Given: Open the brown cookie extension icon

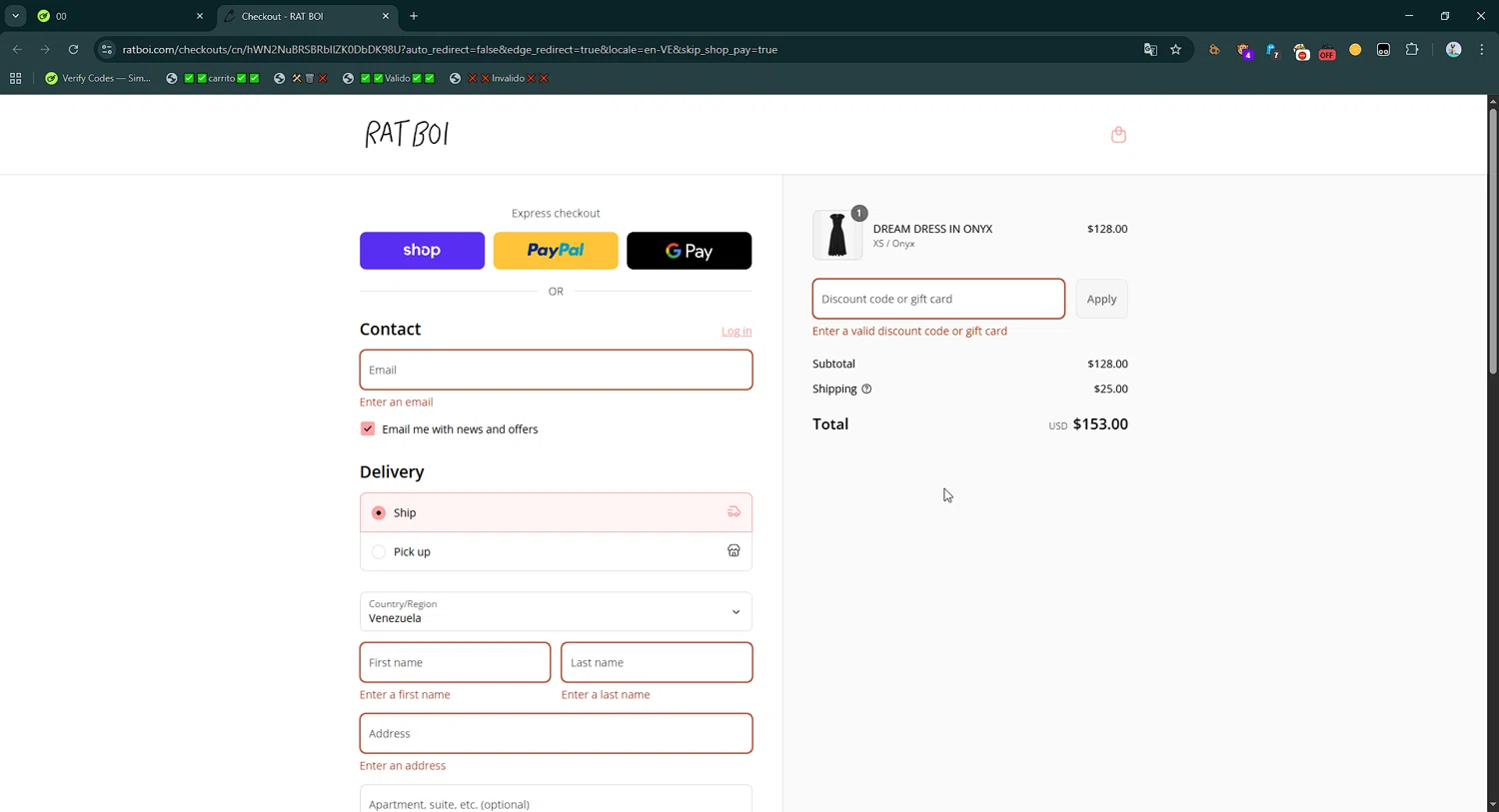Looking at the screenshot, I should [x=1214, y=49].
